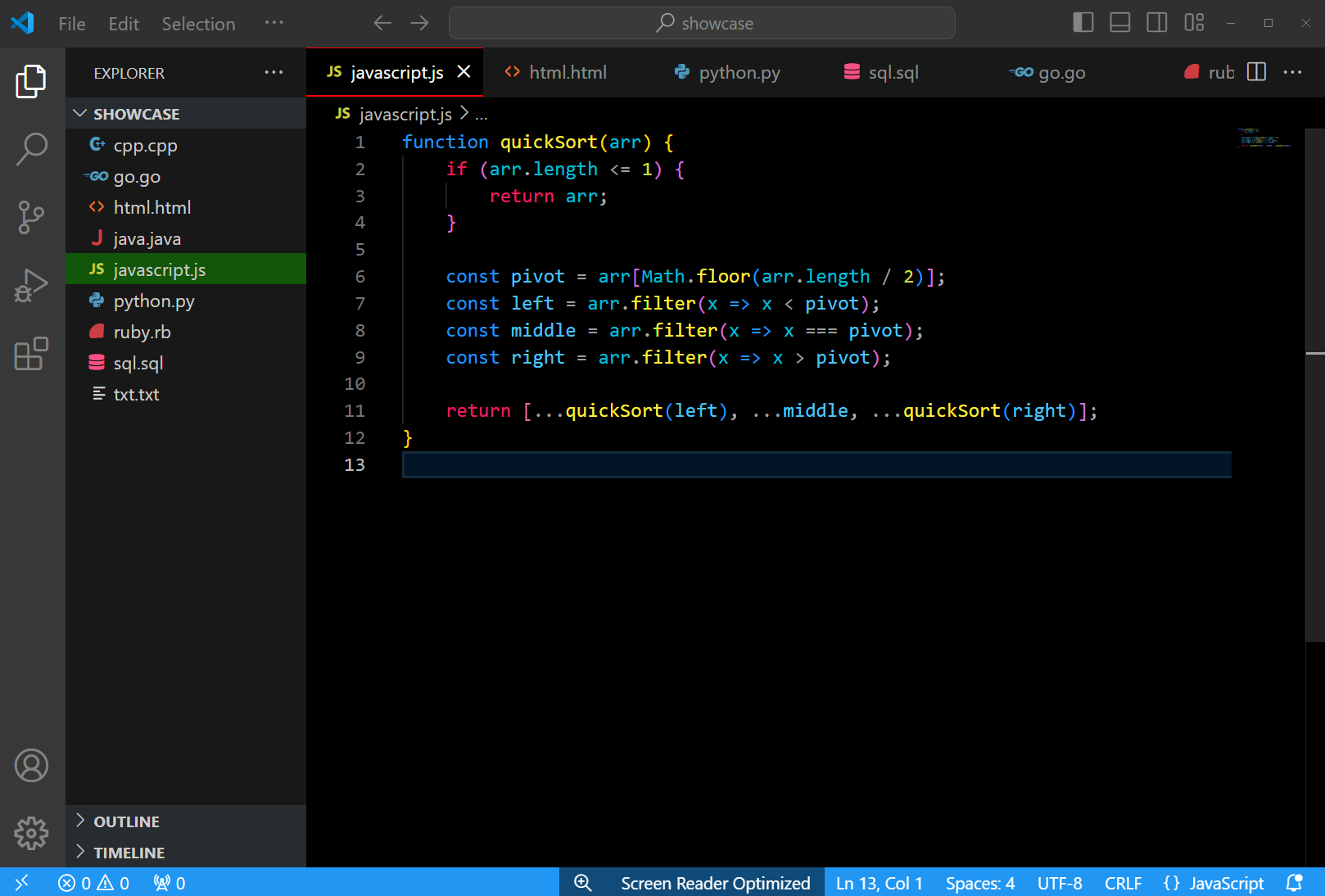Click the ports forwarded status item

coord(170,883)
